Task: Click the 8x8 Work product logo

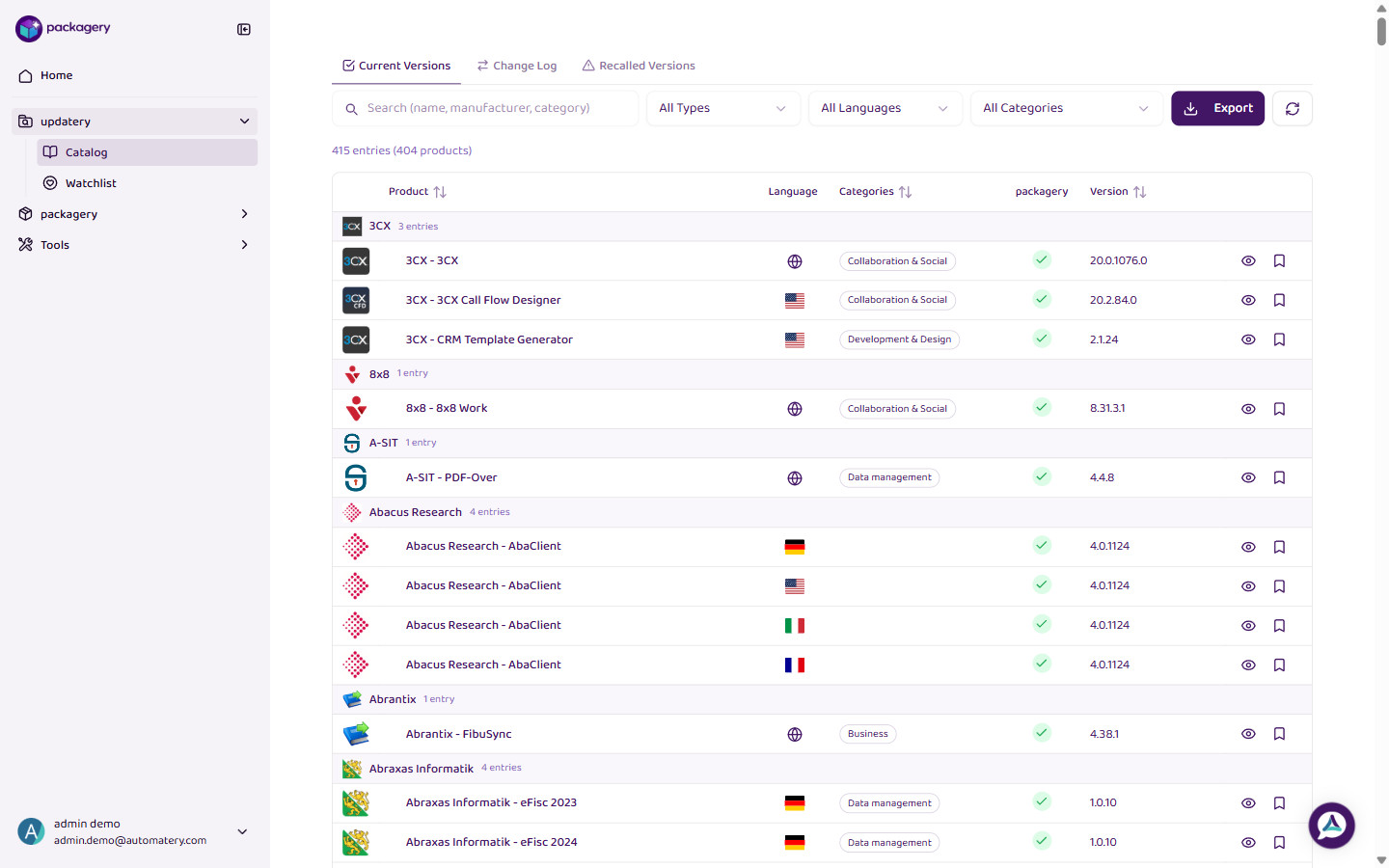Action: click(356, 409)
